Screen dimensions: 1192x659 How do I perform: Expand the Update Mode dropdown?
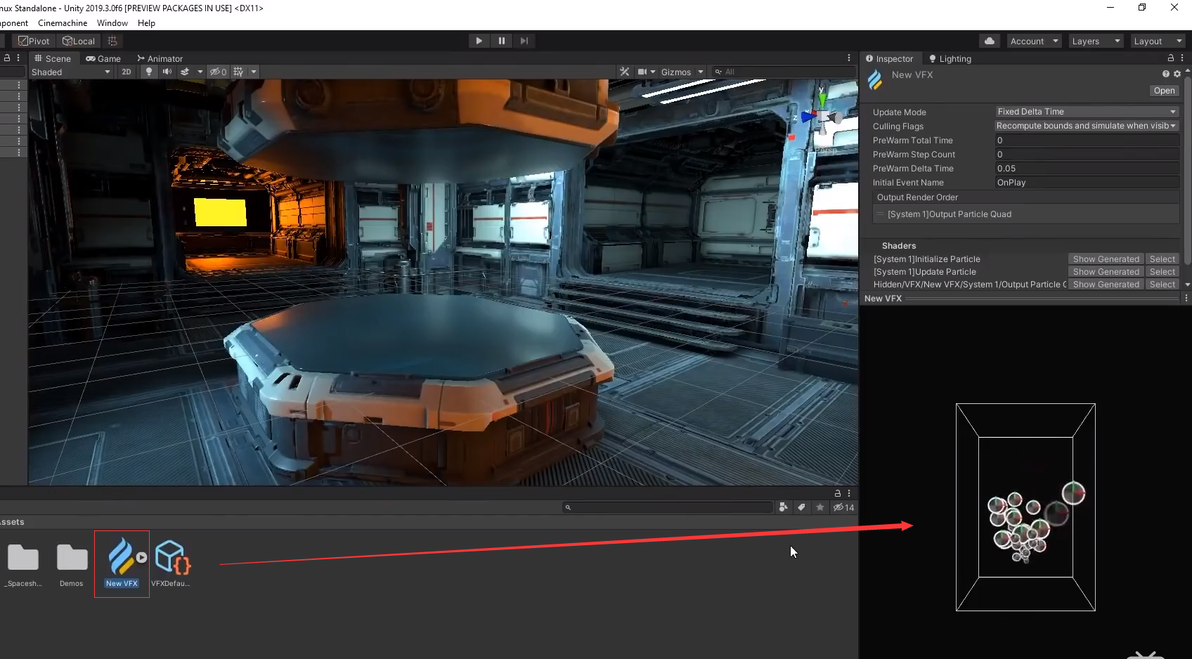(x=1086, y=112)
